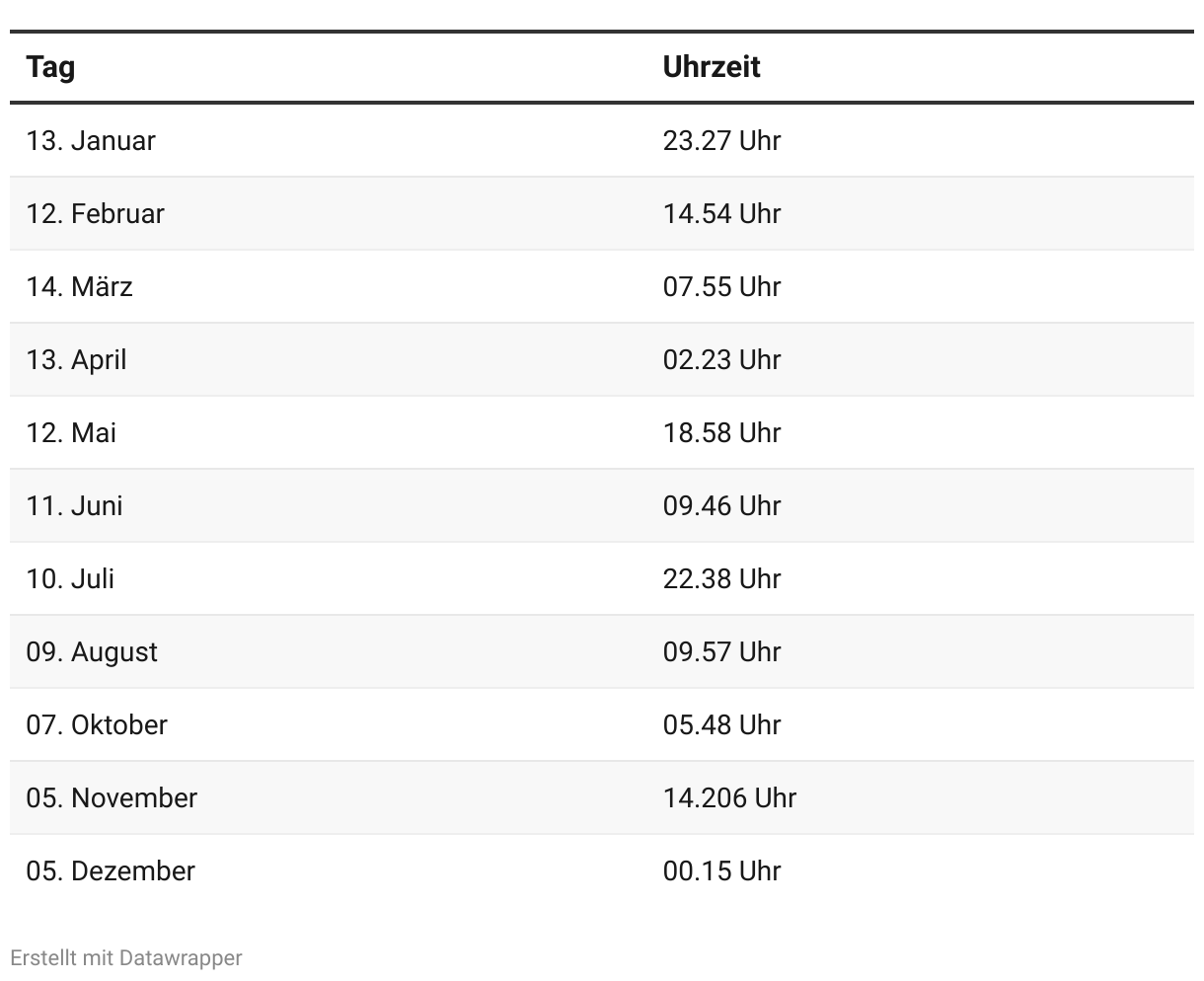This screenshot has width=1204, height=981.
Task: Click the 07. Oktober date cell
Action: pyautogui.click(x=97, y=724)
